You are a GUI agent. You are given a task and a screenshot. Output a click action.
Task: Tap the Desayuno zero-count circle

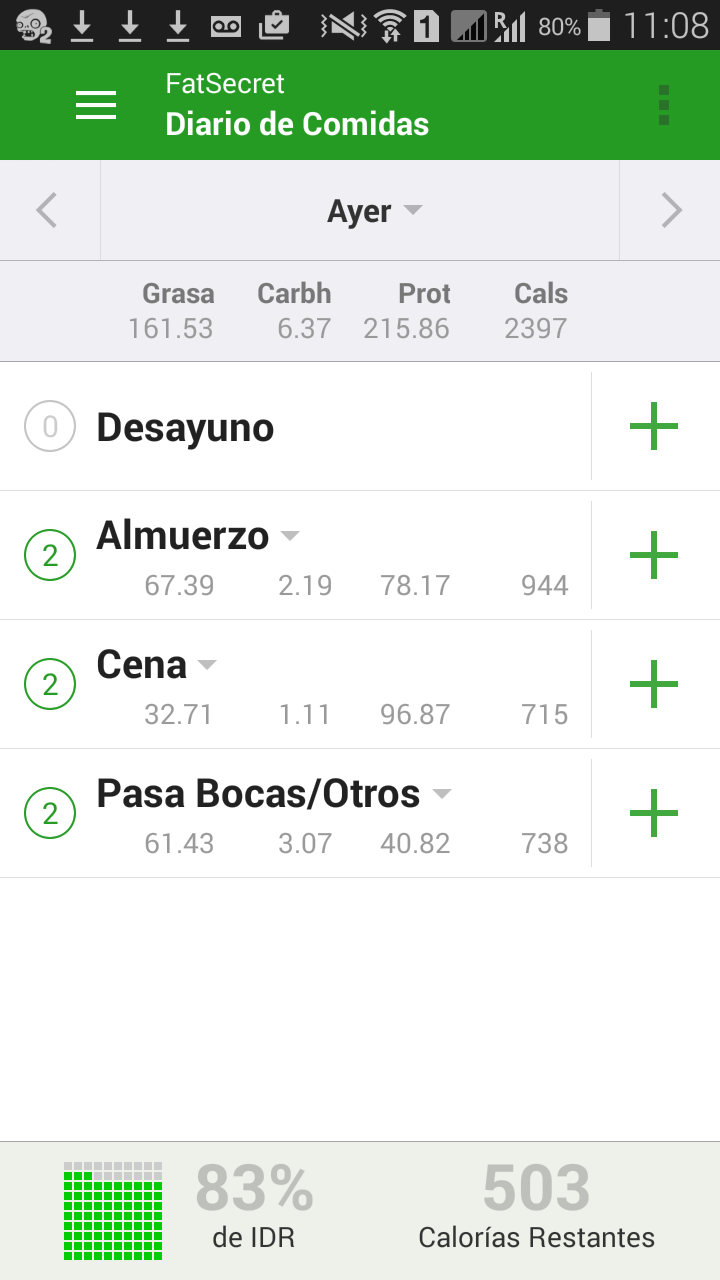click(50, 427)
